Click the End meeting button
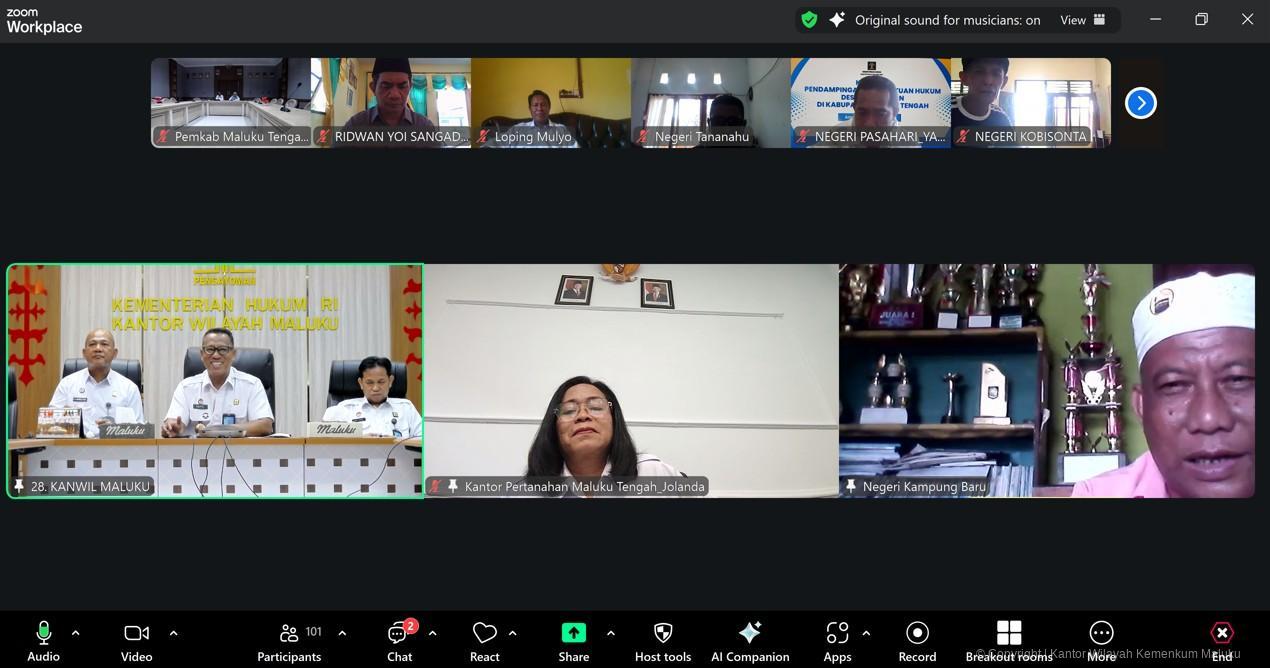1270x668 pixels. point(1222,641)
